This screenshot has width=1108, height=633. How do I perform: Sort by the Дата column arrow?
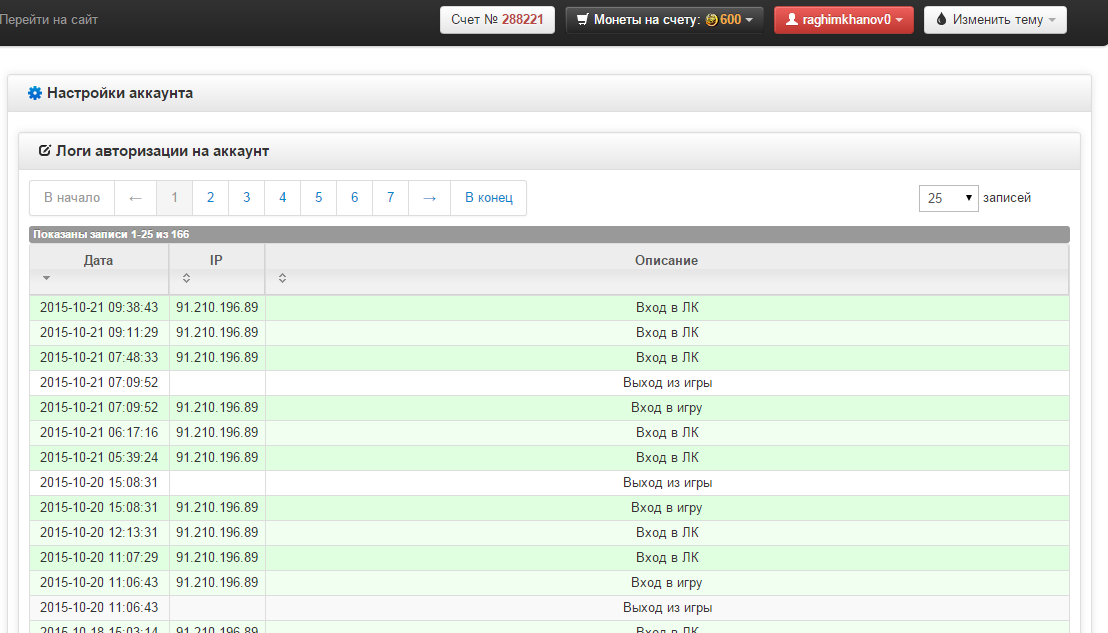point(47,278)
